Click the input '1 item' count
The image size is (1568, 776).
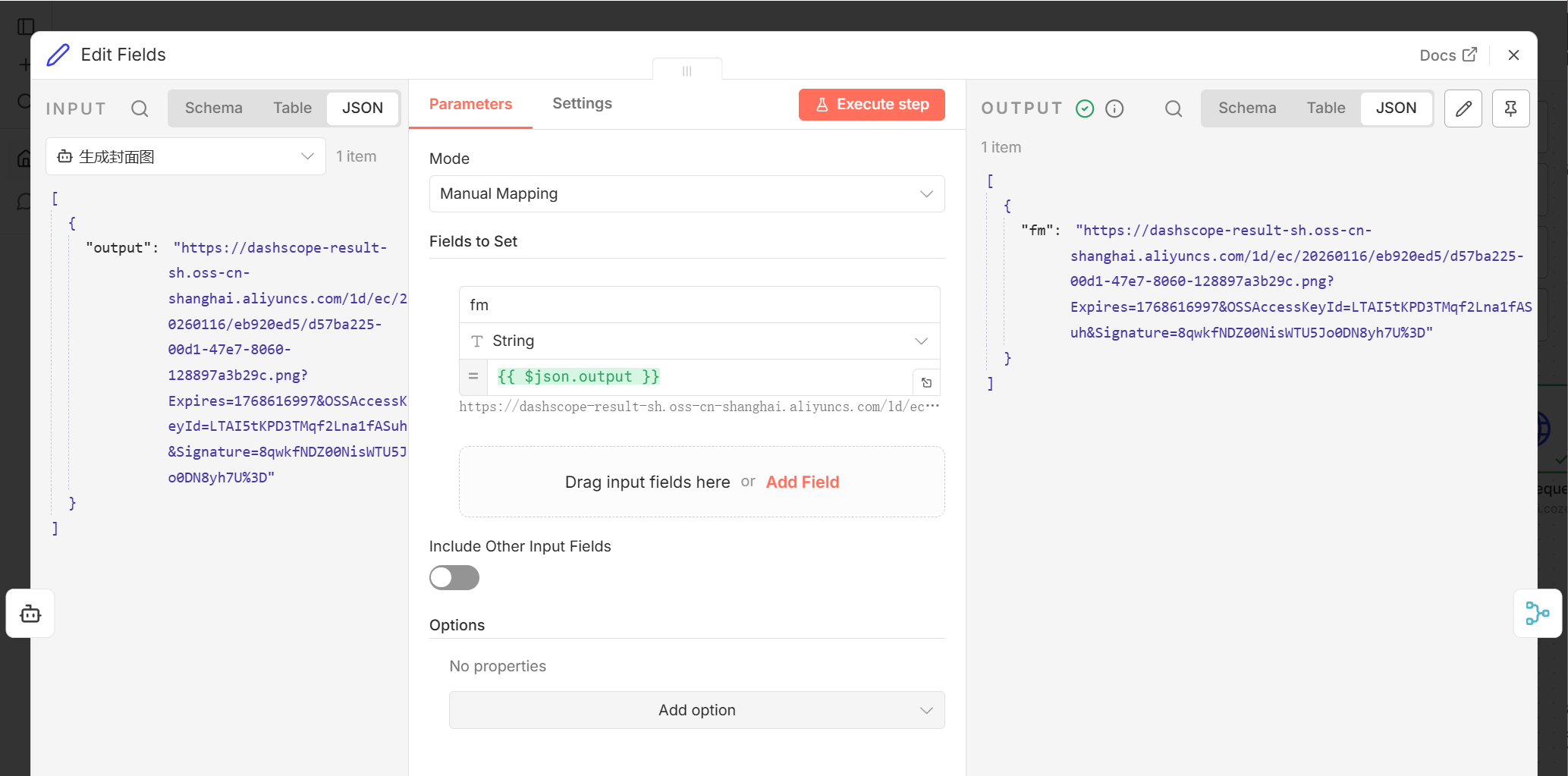pyautogui.click(x=356, y=156)
